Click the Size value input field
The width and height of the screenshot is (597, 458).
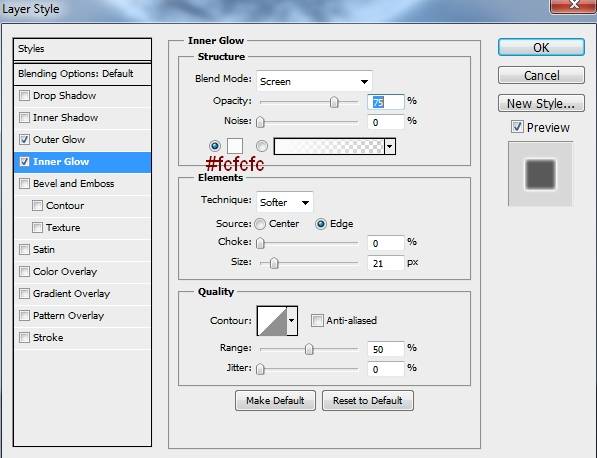tap(385, 263)
